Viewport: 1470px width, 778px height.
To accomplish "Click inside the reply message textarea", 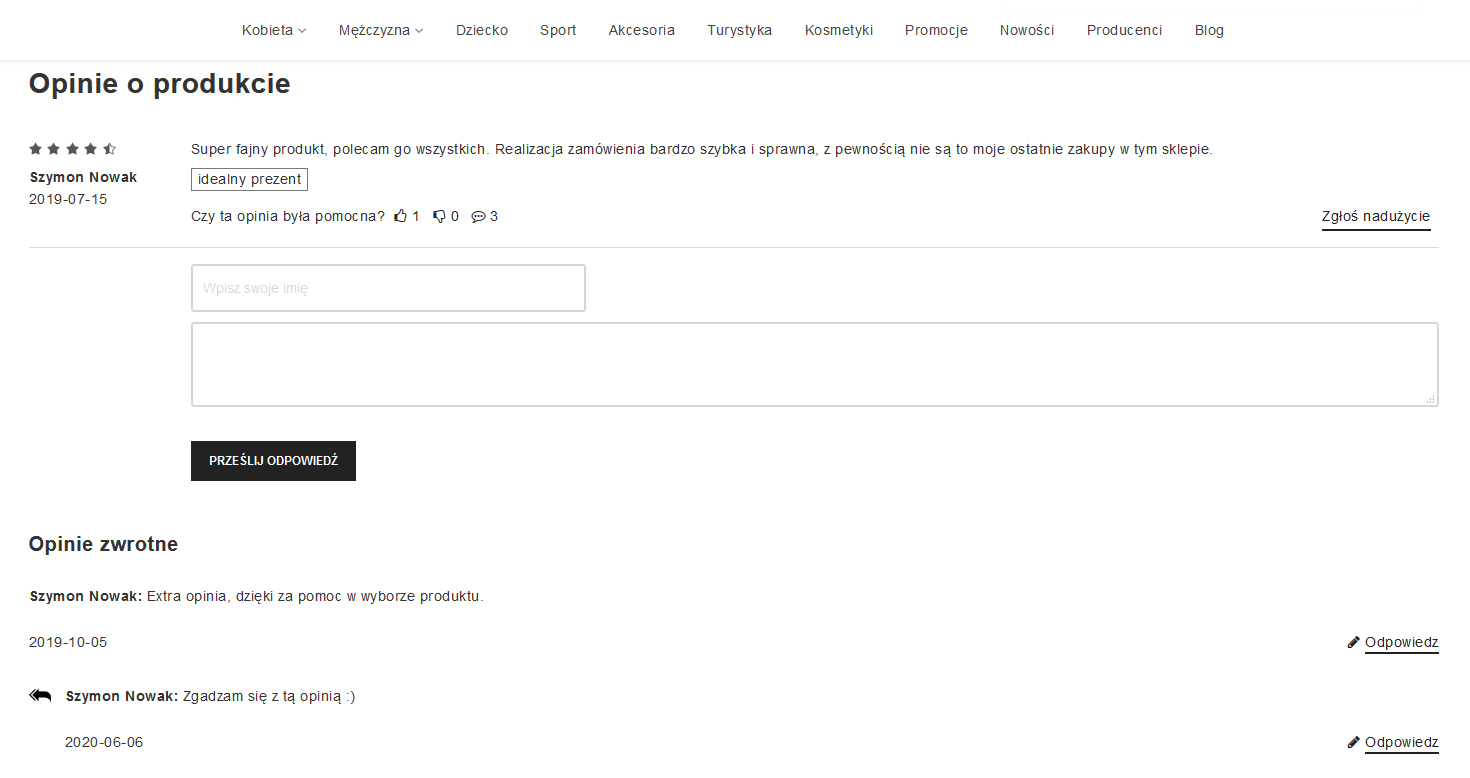I will (814, 364).
